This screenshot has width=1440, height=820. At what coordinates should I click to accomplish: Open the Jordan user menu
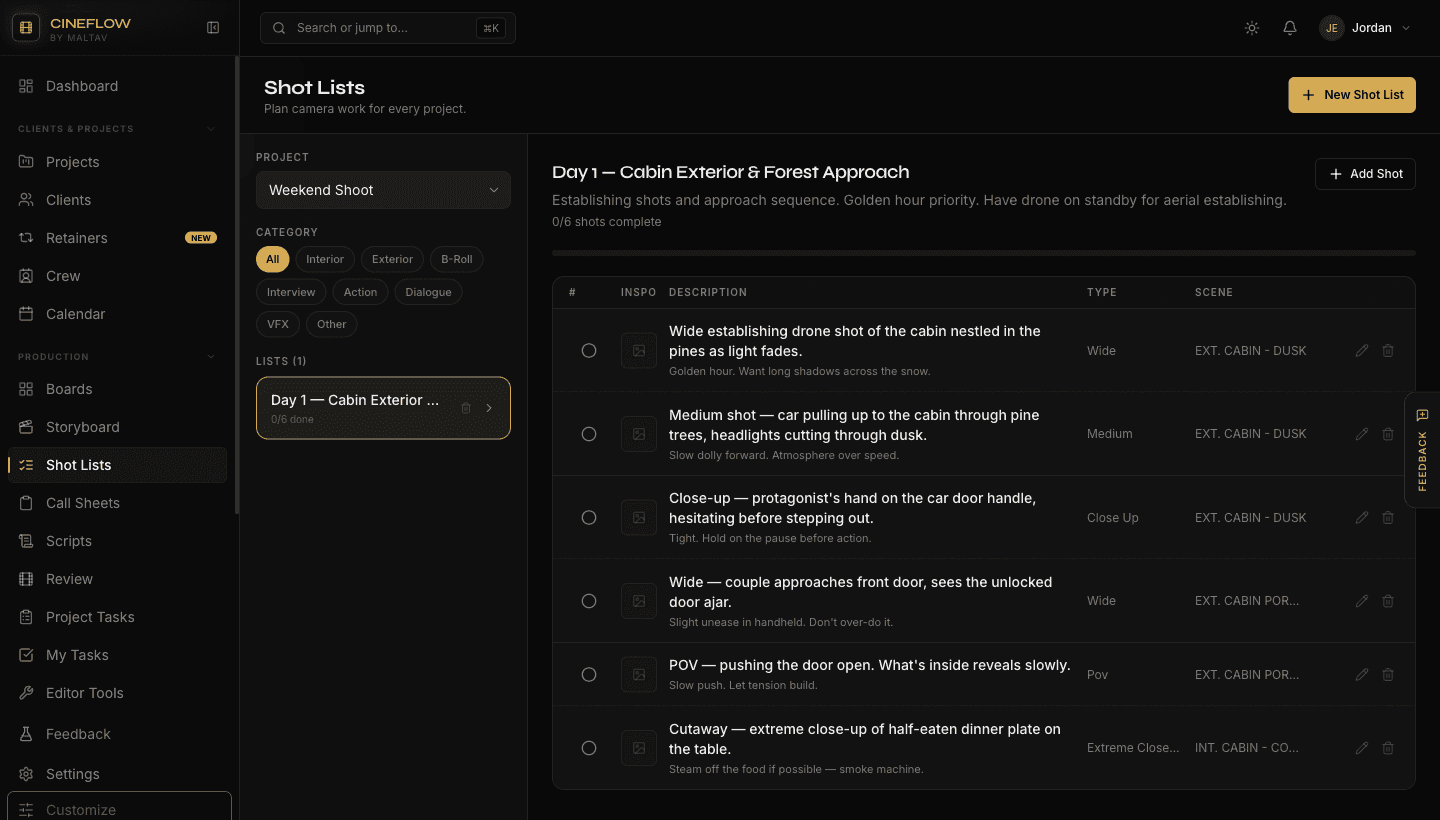1365,28
